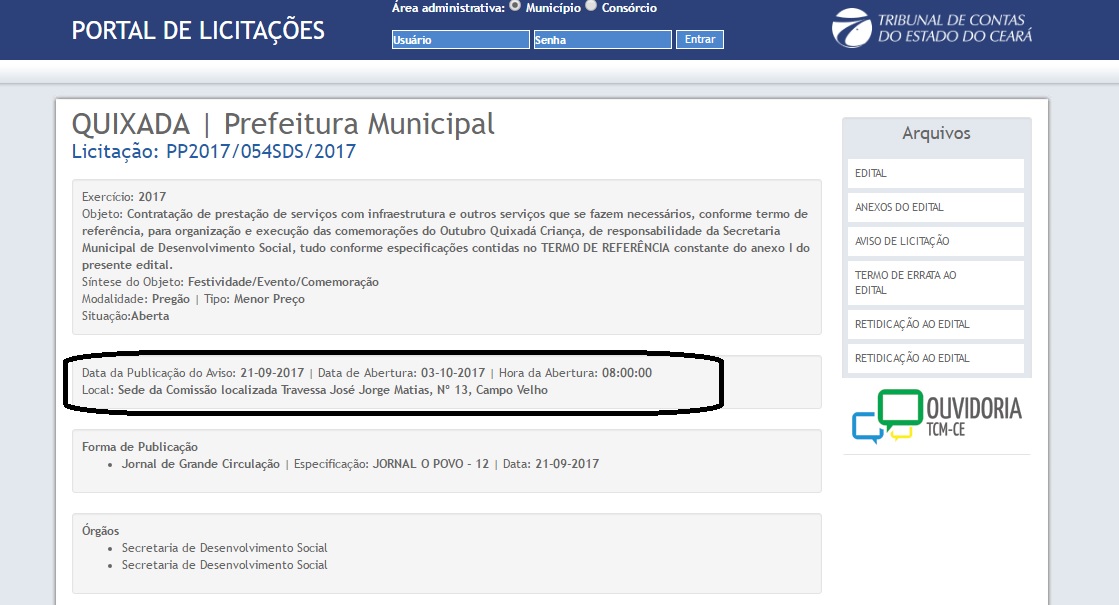Open the ANEXOS DO EDITAL file

click(x=935, y=207)
